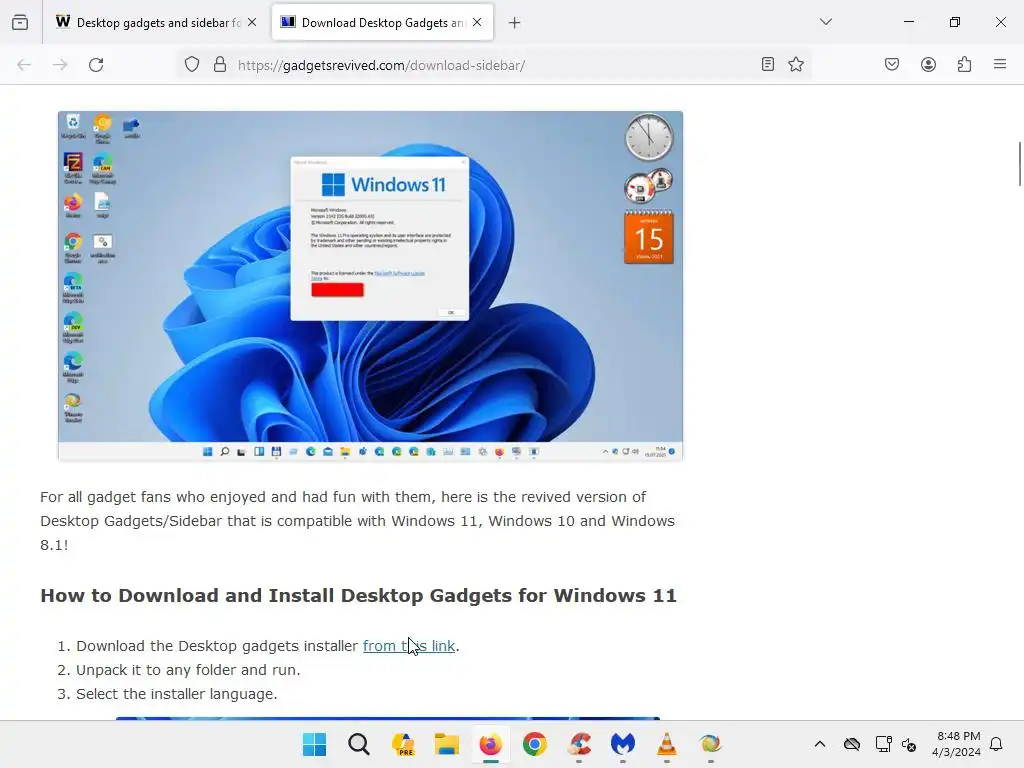
Task: Open Malwarebytes from the taskbar
Action: 622,744
